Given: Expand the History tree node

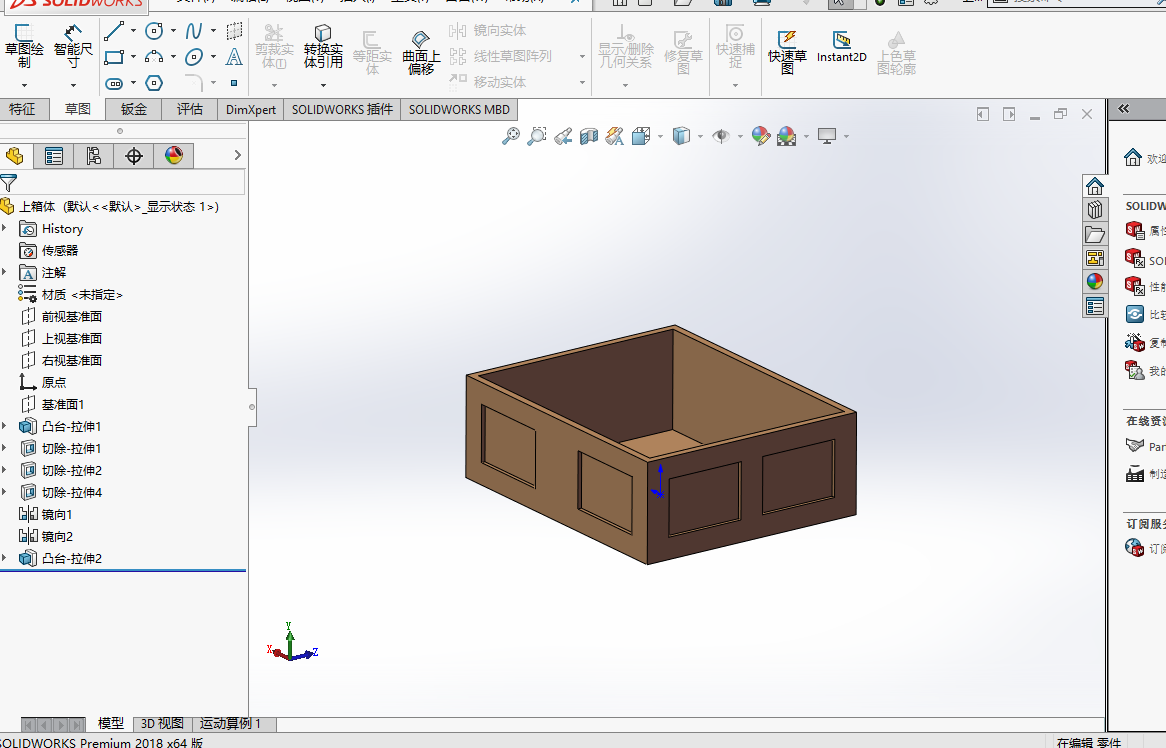Looking at the screenshot, I should pos(4,228).
